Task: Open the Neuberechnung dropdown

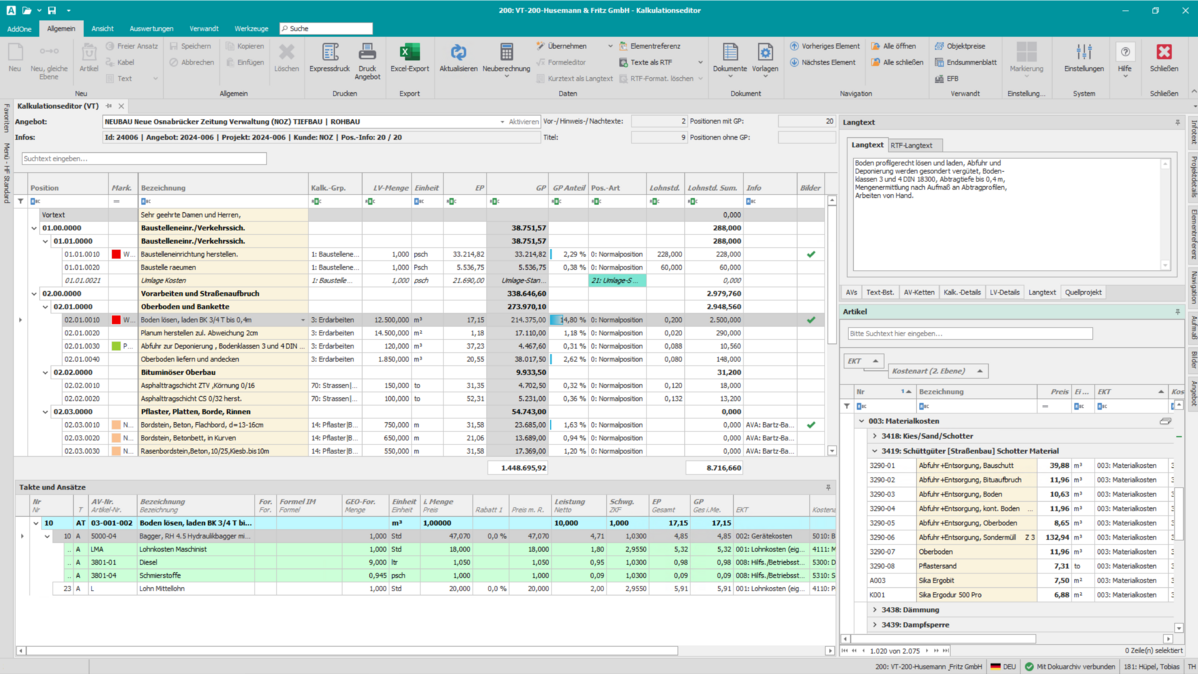Action: pos(506,77)
